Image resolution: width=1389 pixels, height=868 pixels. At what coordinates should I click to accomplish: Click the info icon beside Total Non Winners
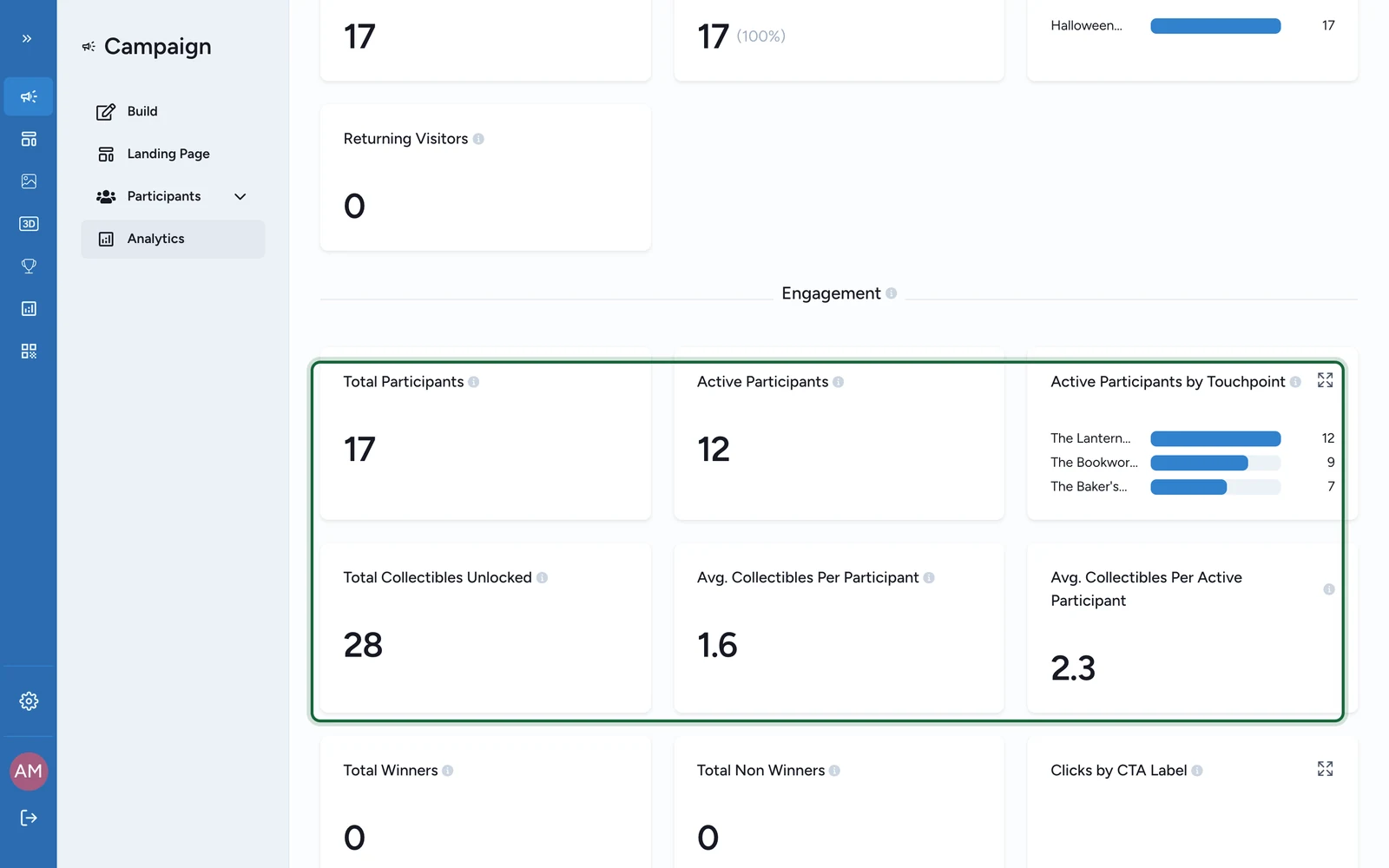(834, 771)
